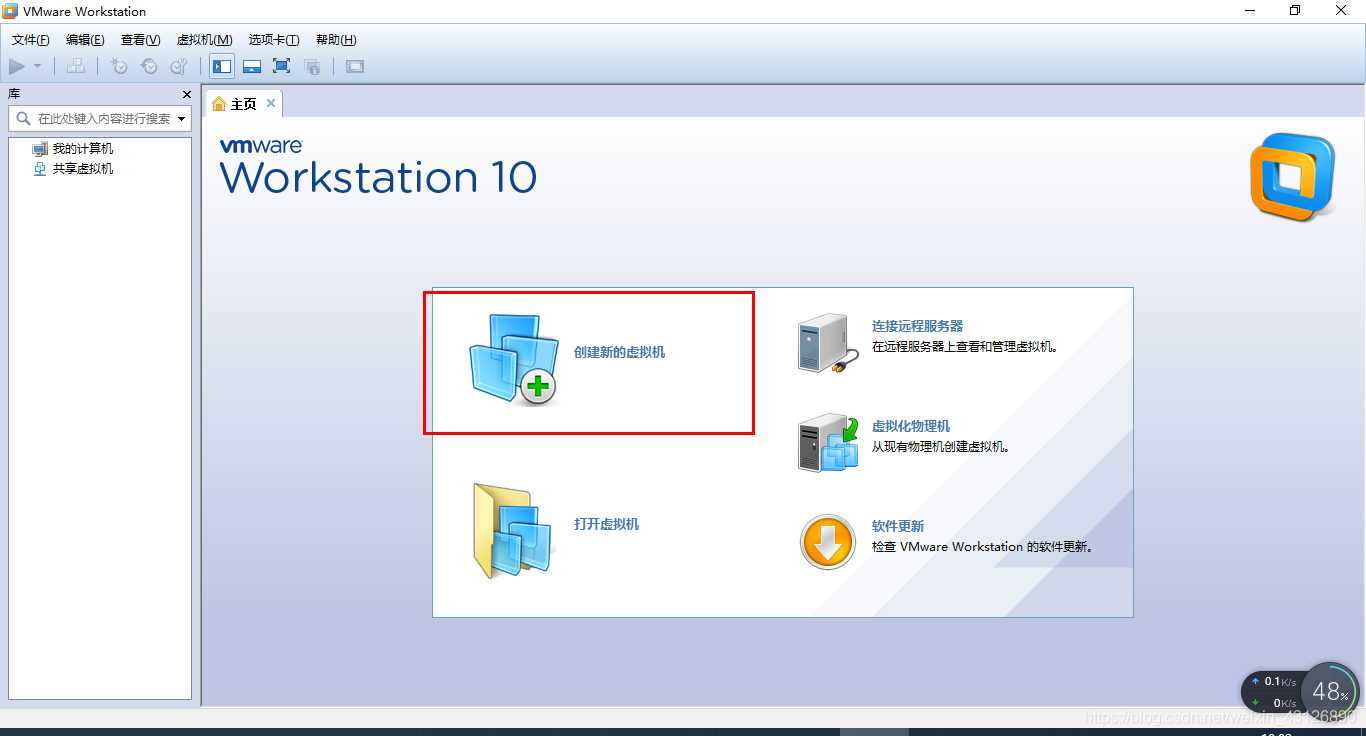Close the 库 library panel

coord(187,94)
